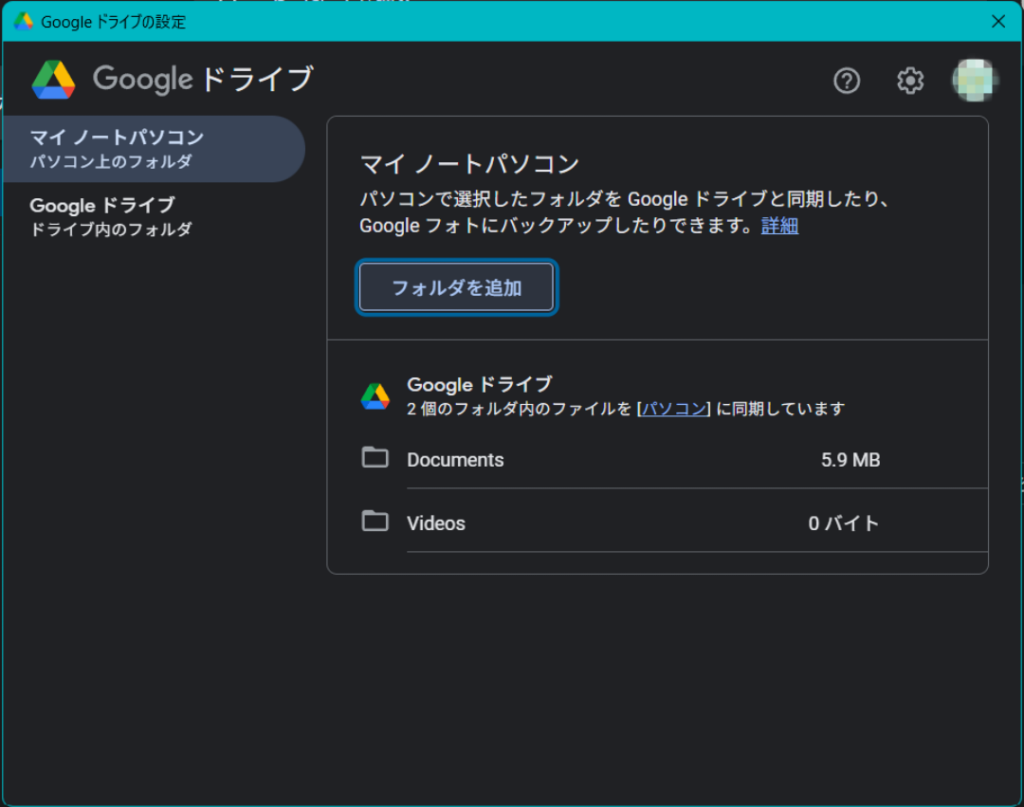Screen dimensions: 1024x807
Task: Close the Google ドライブの設定 window
Action: coord(998,22)
